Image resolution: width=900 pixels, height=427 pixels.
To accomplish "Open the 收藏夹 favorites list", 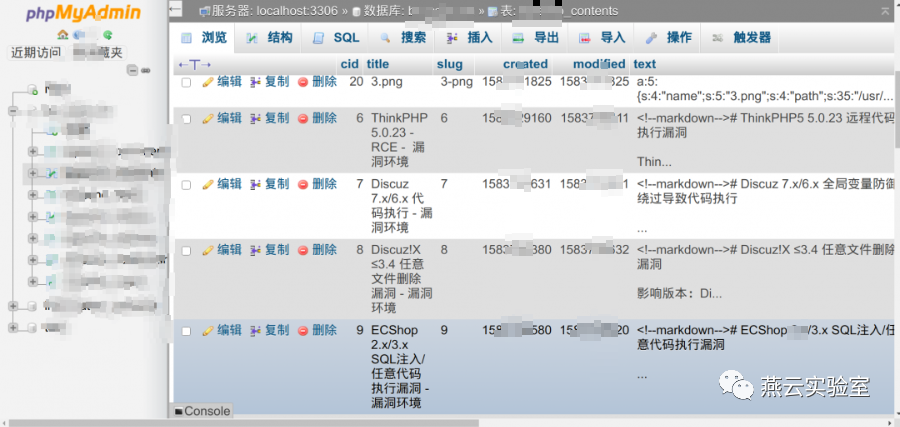I will click(98, 53).
